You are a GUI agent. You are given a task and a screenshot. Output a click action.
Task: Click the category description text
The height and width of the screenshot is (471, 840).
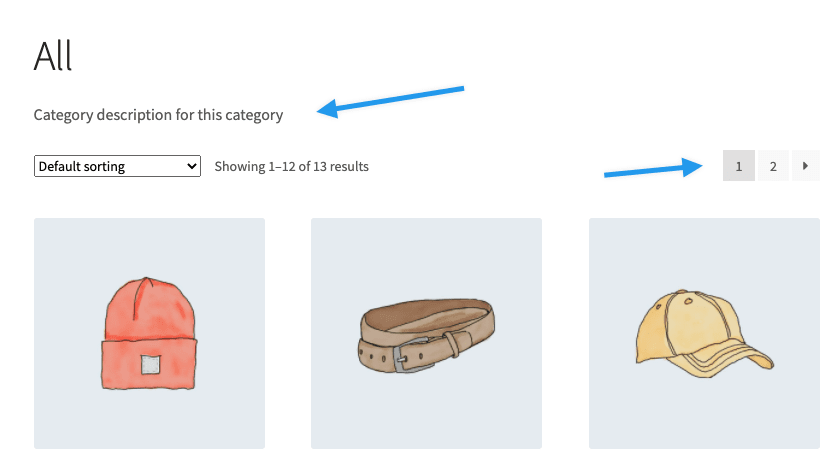158,115
